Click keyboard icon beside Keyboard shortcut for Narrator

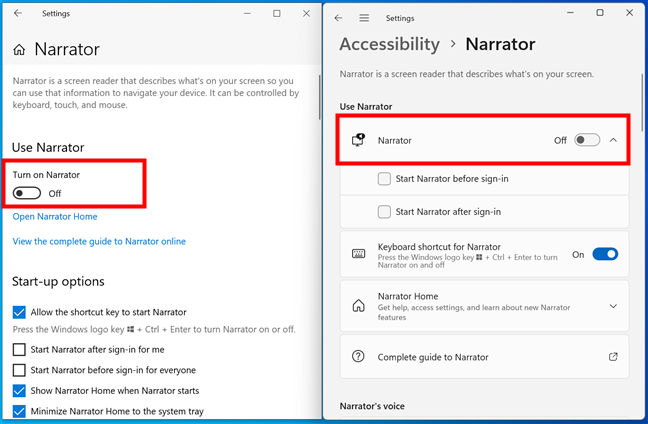click(x=358, y=254)
